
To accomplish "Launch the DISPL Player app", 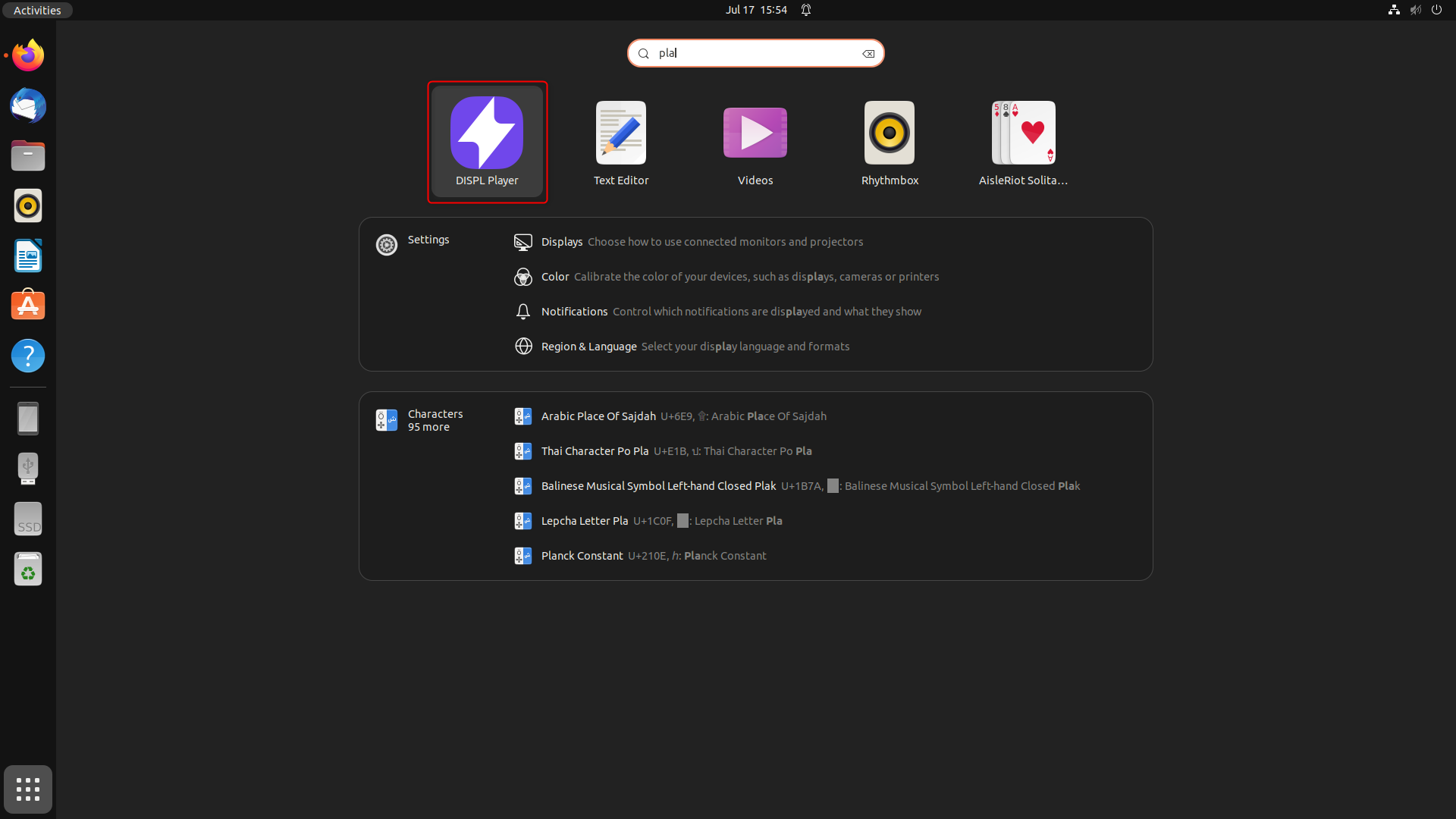I will click(487, 142).
